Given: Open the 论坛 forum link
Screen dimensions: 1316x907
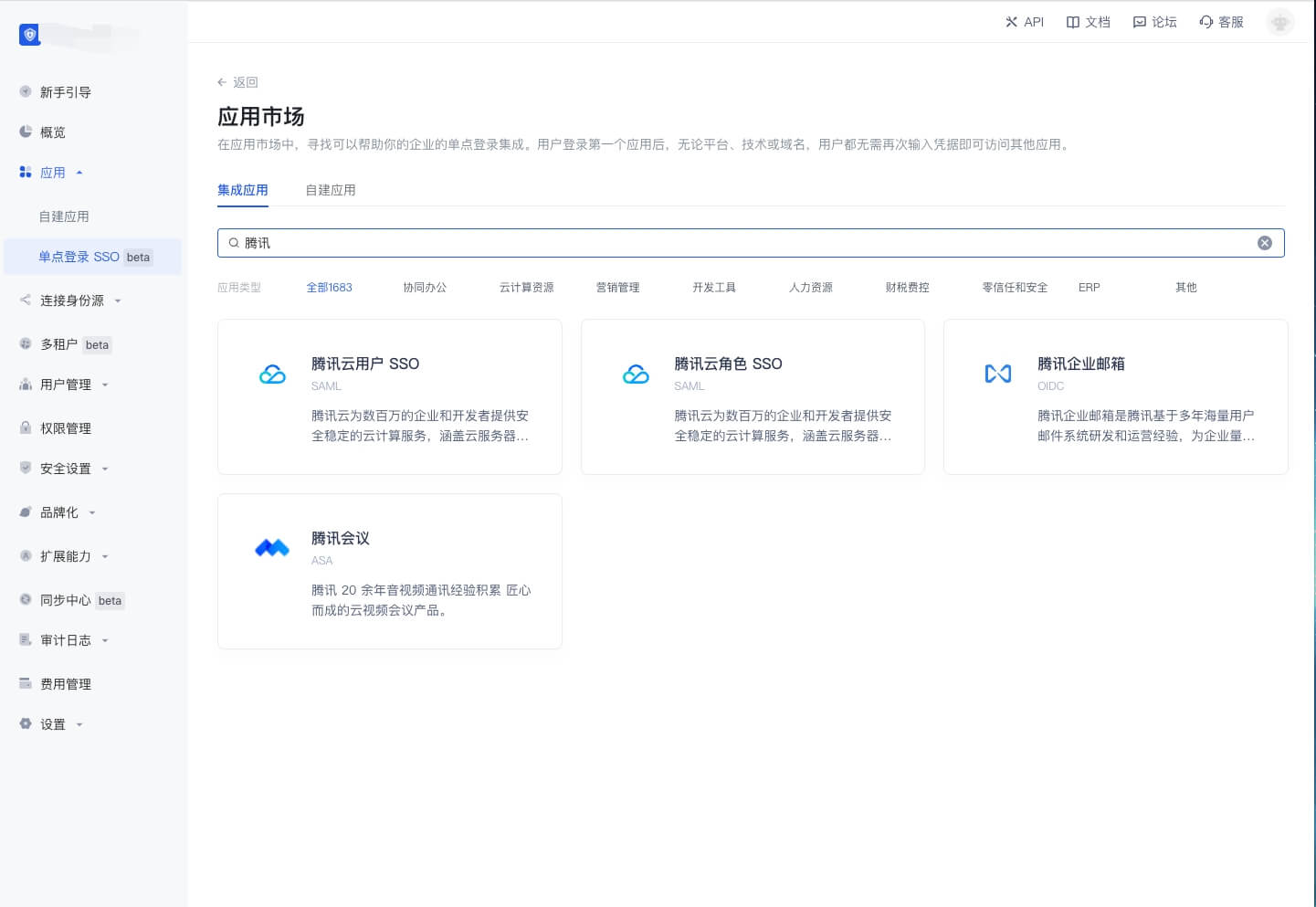Looking at the screenshot, I should (x=1154, y=22).
